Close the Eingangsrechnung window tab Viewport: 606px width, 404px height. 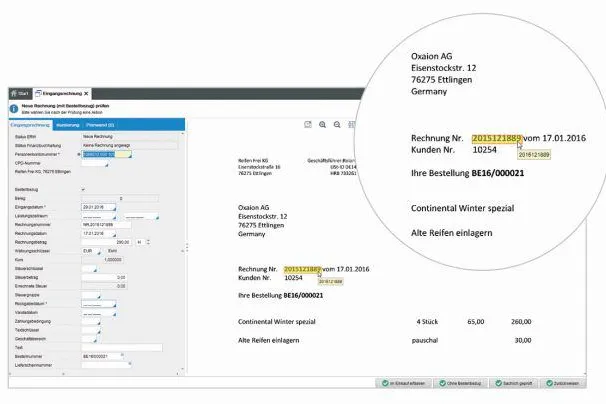(x=86, y=94)
